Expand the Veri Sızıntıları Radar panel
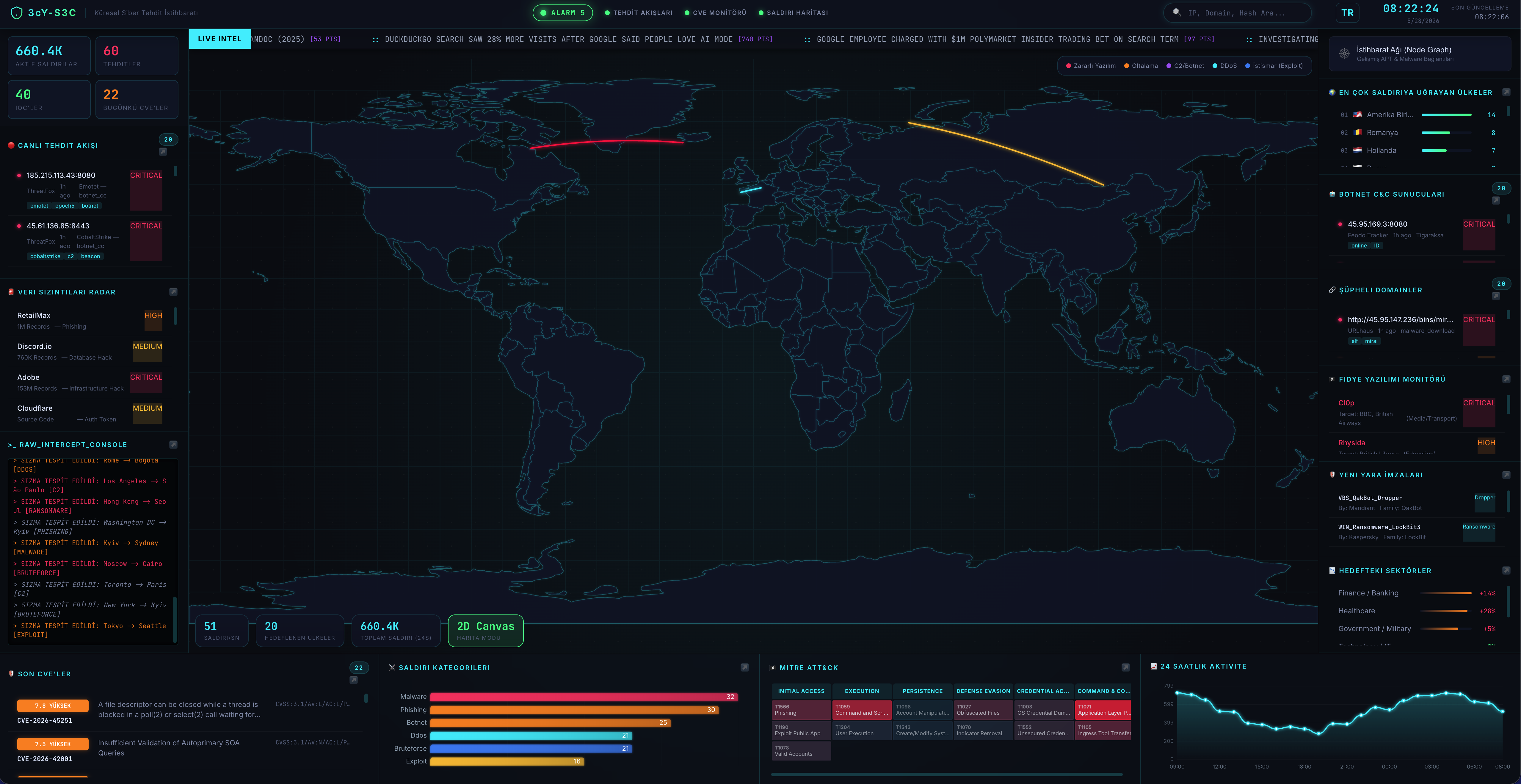Screen dimensions: 1521x784 173,292
